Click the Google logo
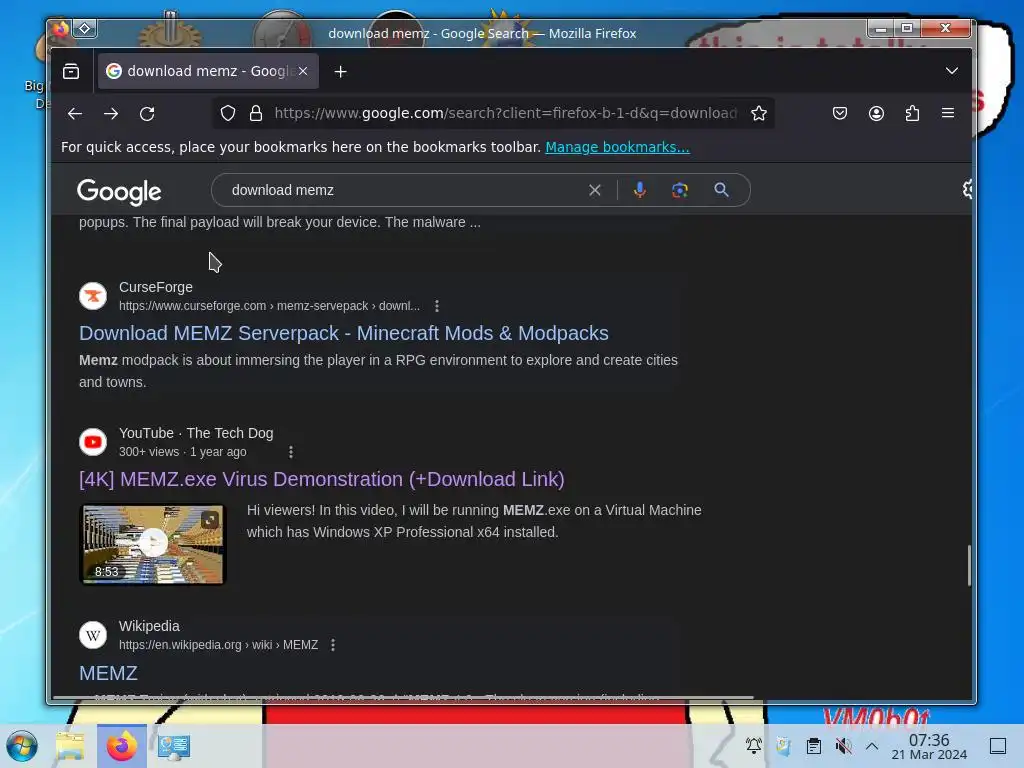This screenshot has width=1024, height=768. coord(119,191)
